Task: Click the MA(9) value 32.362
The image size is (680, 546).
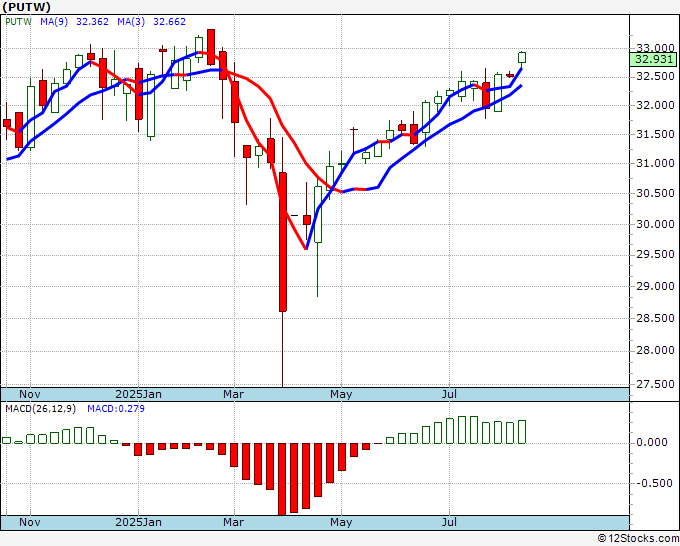Action: (92, 22)
